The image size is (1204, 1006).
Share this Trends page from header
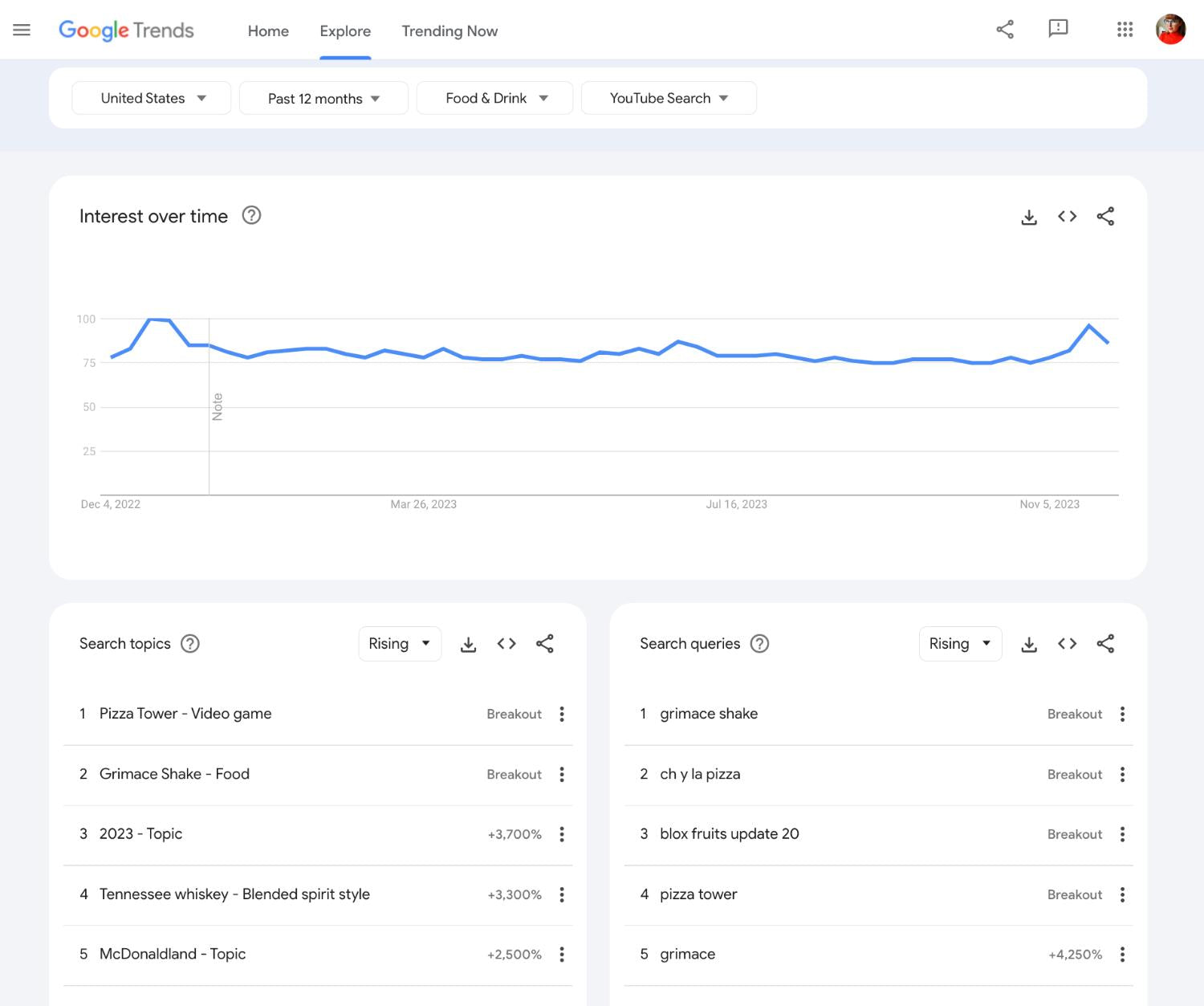1005,30
